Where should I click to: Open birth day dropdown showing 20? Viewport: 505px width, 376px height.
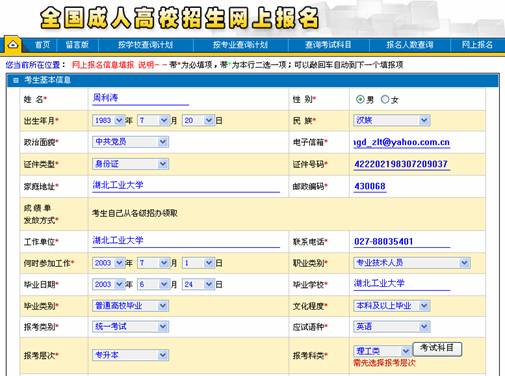[198, 120]
